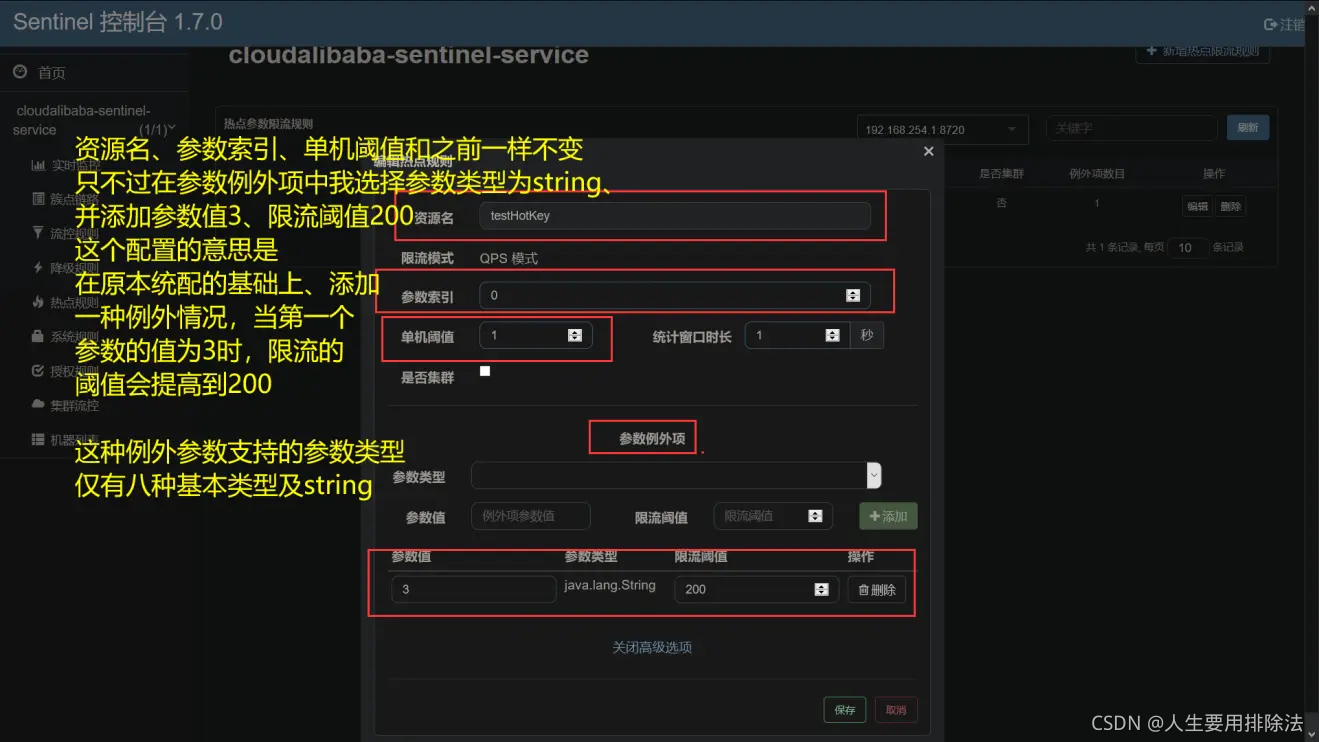The height and width of the screenshot is (742, 1319).
Task: Open the 首页 dashboard home icon
Action: coord(20,72)
